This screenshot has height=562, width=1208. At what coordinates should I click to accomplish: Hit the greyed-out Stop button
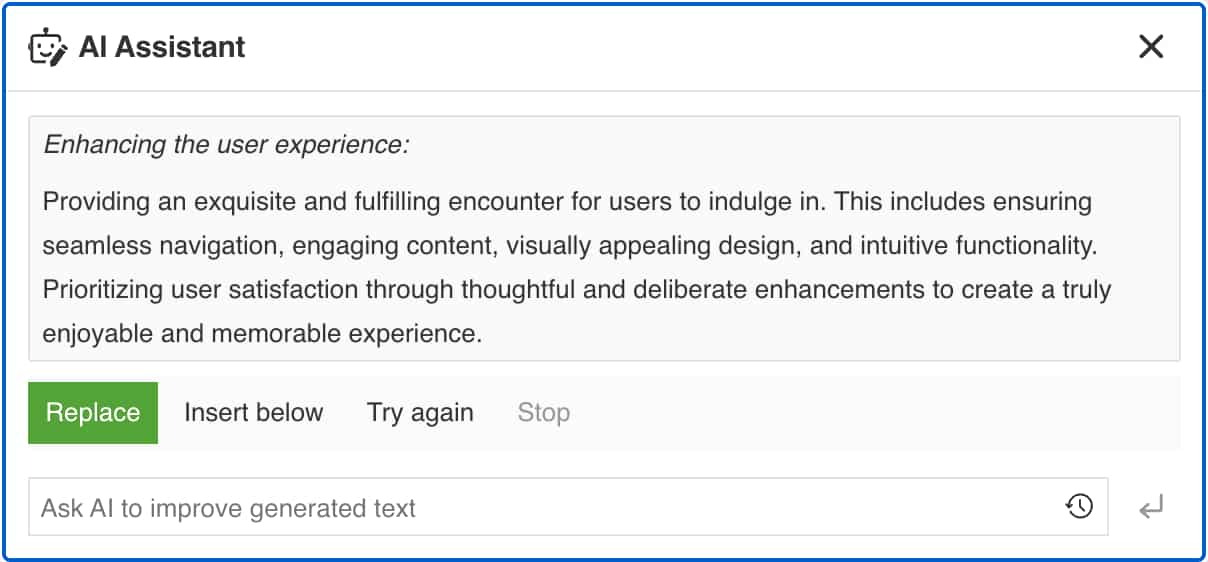point(543,413)
